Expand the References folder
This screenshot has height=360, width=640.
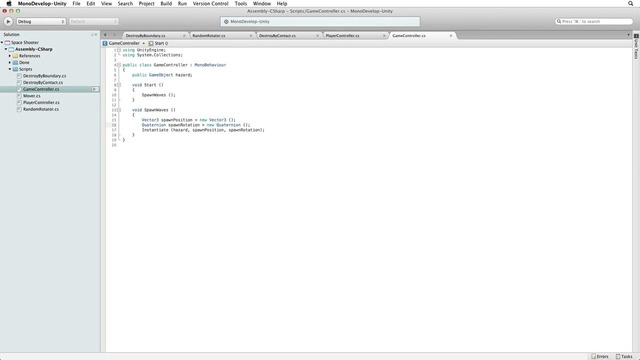click(x=10, y=56)
